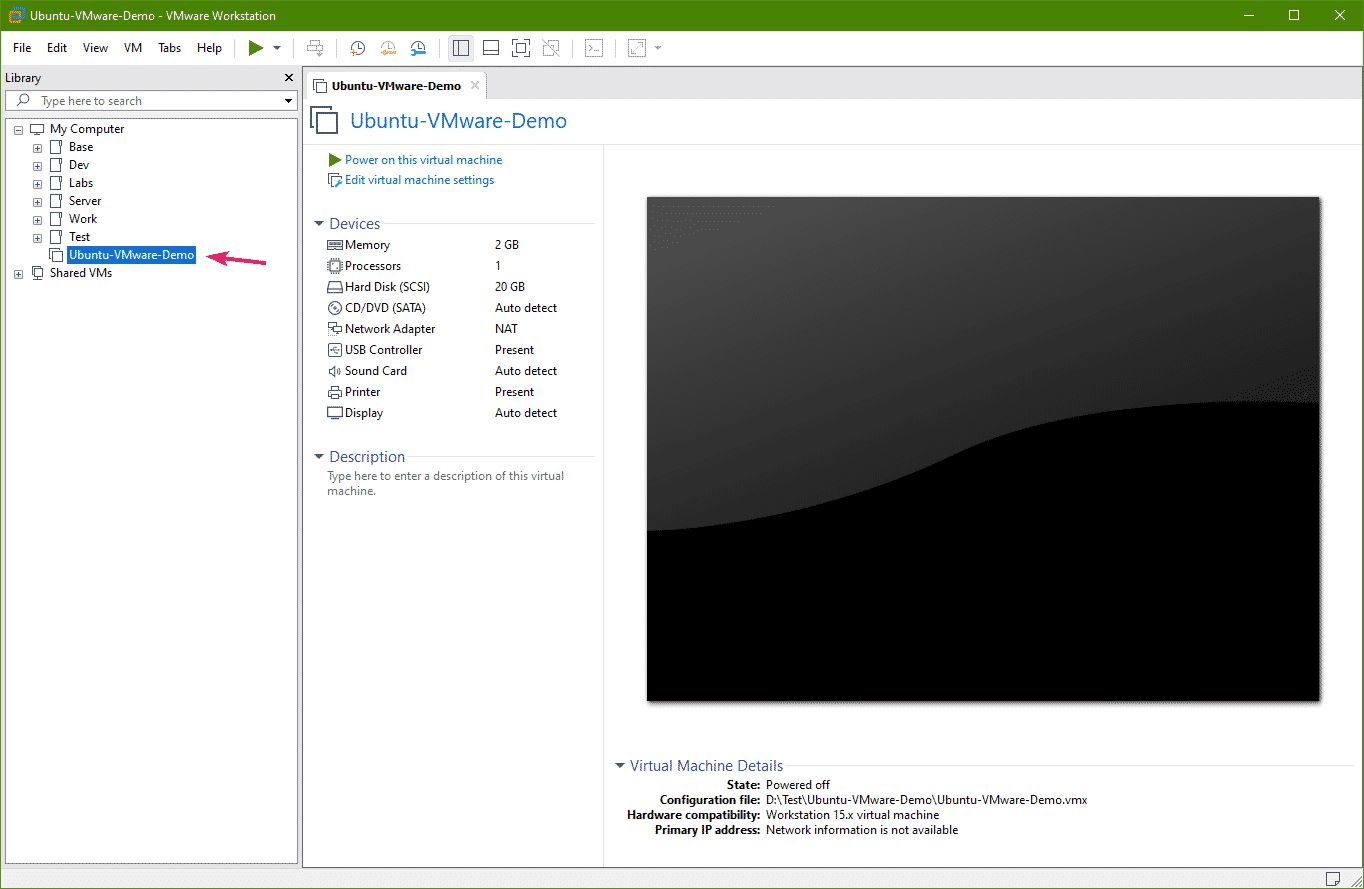This screenshot has height=889, width=1364.
Task: Expand the Dev folder
Action: [x=37, y=165]
